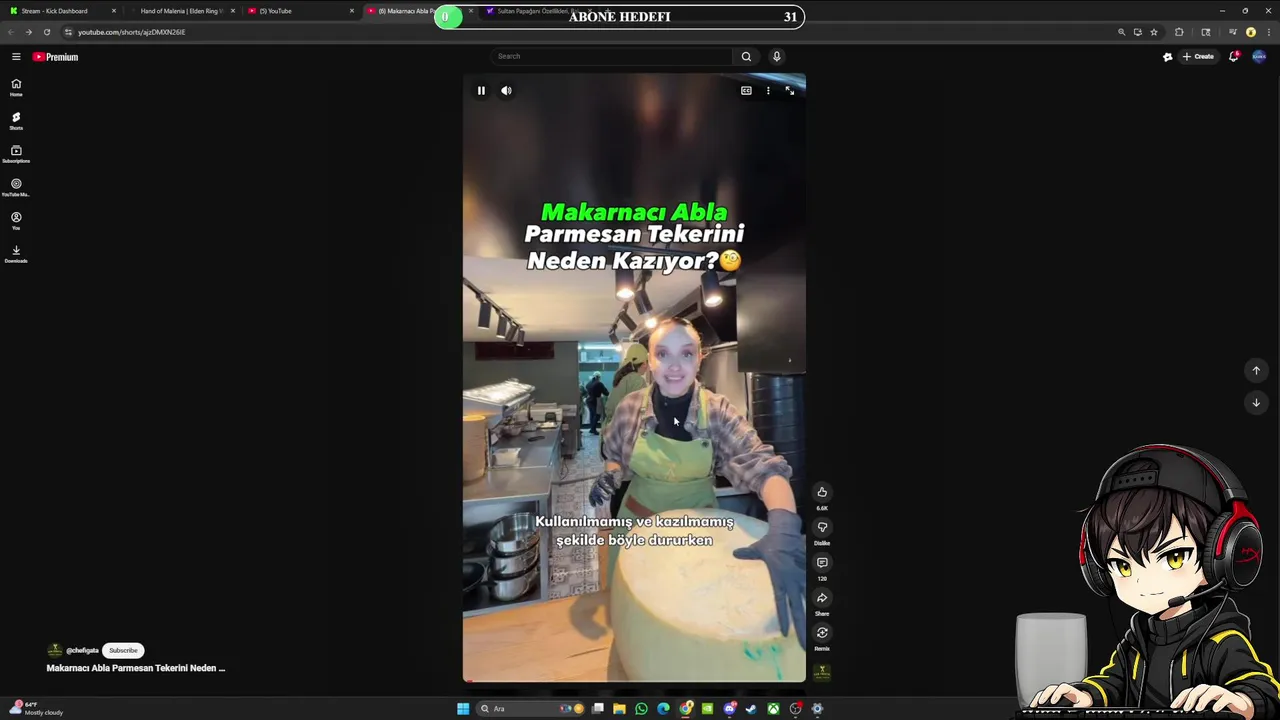Image resolution: width=1280 pixels, height=720 pixels.
Task: Click the address bar URL
Action: point(132,32)
